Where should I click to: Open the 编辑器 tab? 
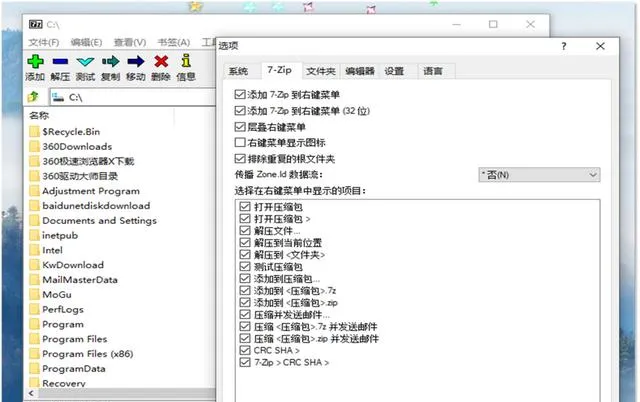pyautogui.click(x=360, y=71)
